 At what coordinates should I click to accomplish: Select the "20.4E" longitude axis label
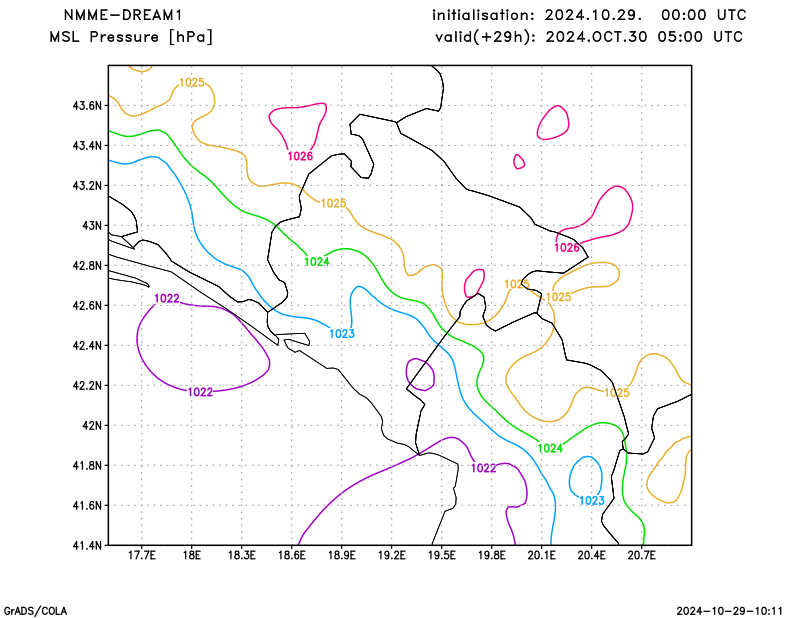591,556
